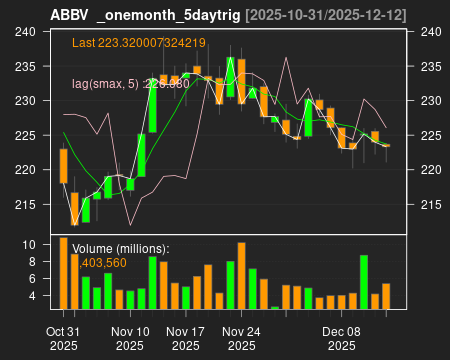This screenshot has width=450, height=360.
Task: Click the 215 label on left price axis
Action: [x=25, y=204]
